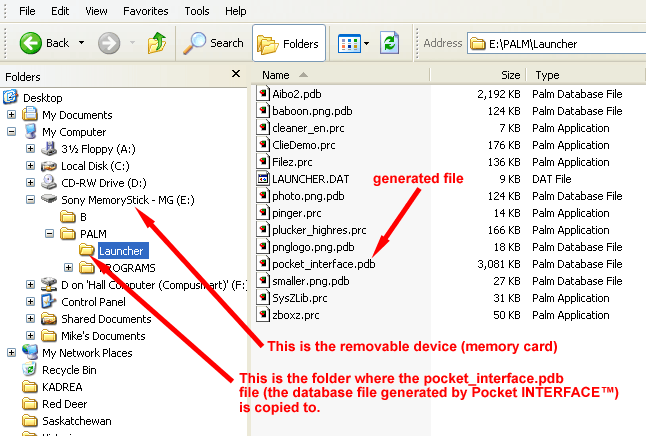
Task: Select the Saskatchewan folder
Action: [77, 421]
